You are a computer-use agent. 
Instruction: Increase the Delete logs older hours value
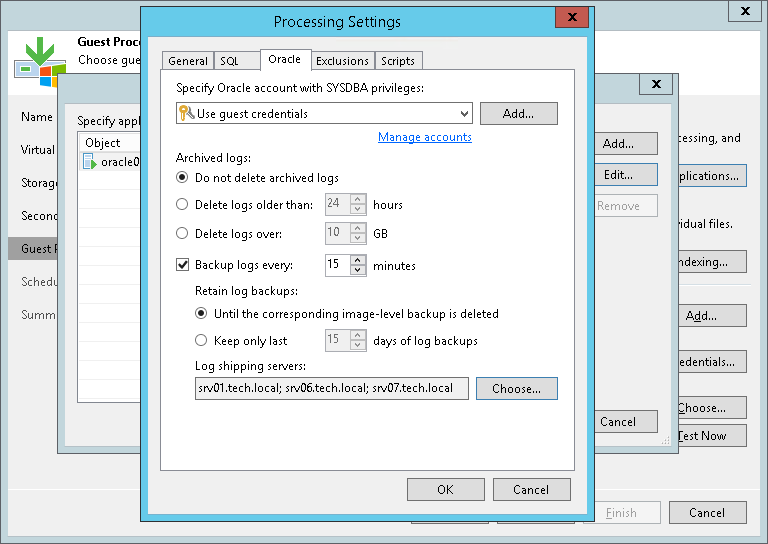[358, 199]
